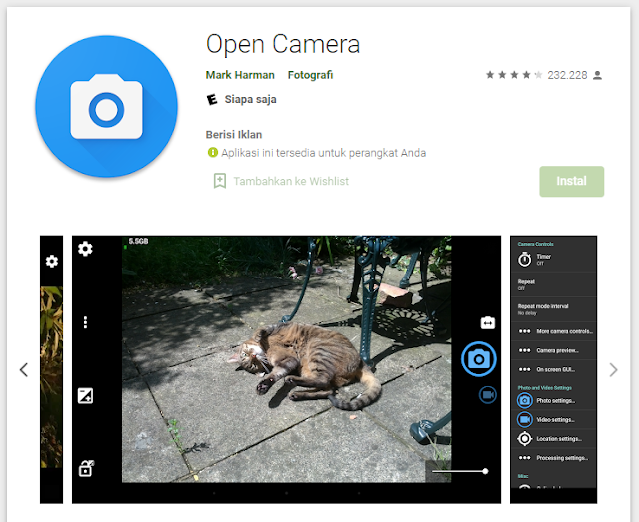The width and height of the screenshot is (639, 522).
Task: Open developer Mark Harman's page
Action: (x=240, y=75)
